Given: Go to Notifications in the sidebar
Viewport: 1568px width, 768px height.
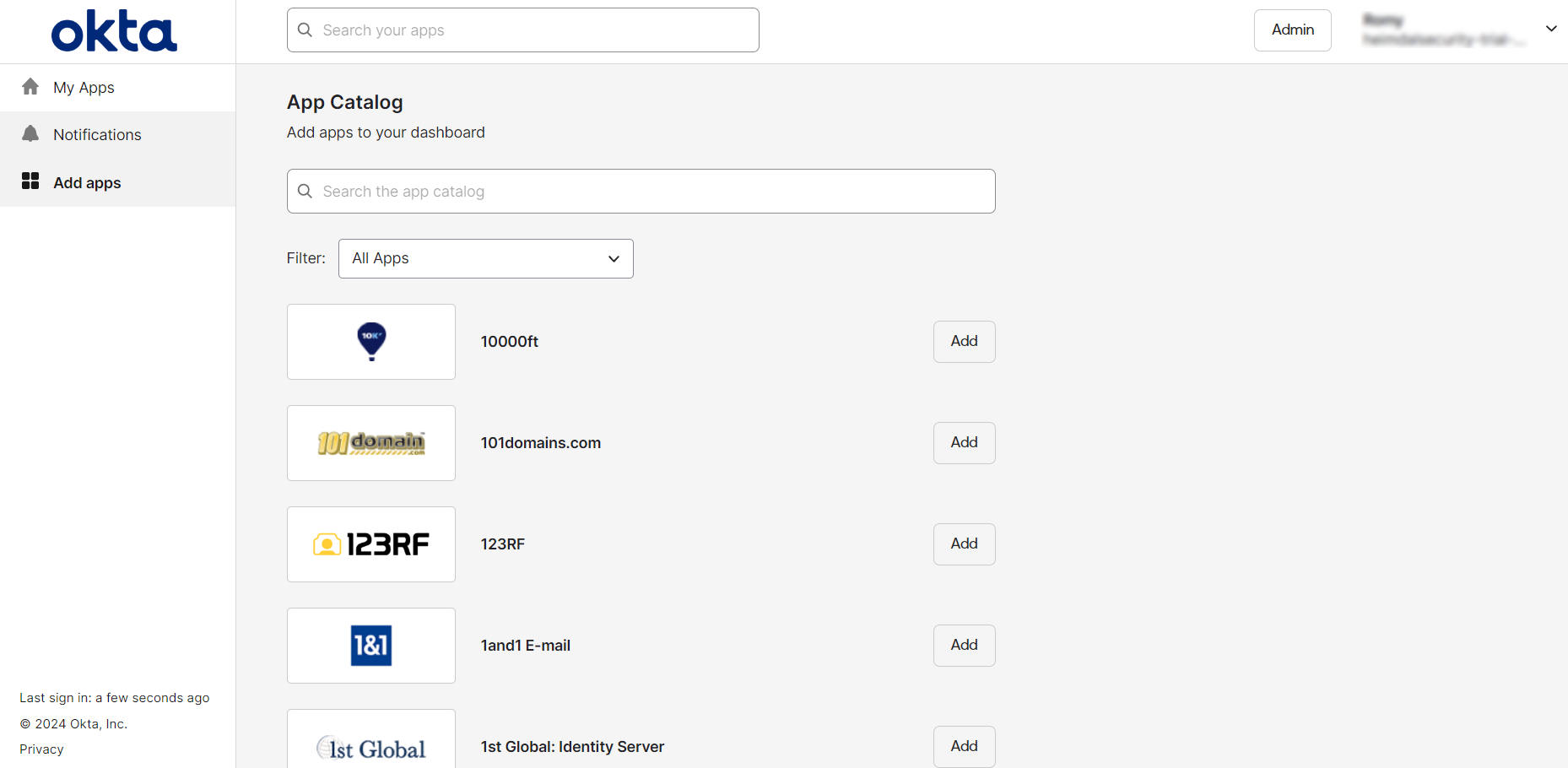Looking at the screenshot, I should coord(97,135).
